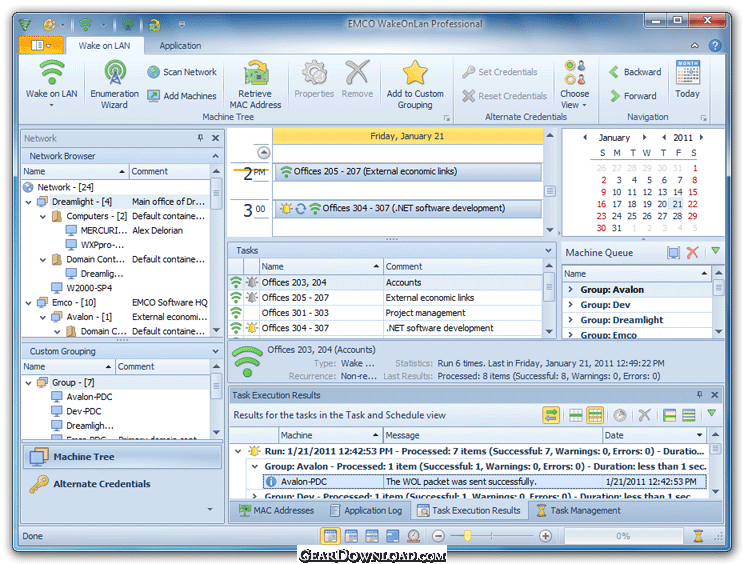Go to previous month in calendar

click(585, 138)
